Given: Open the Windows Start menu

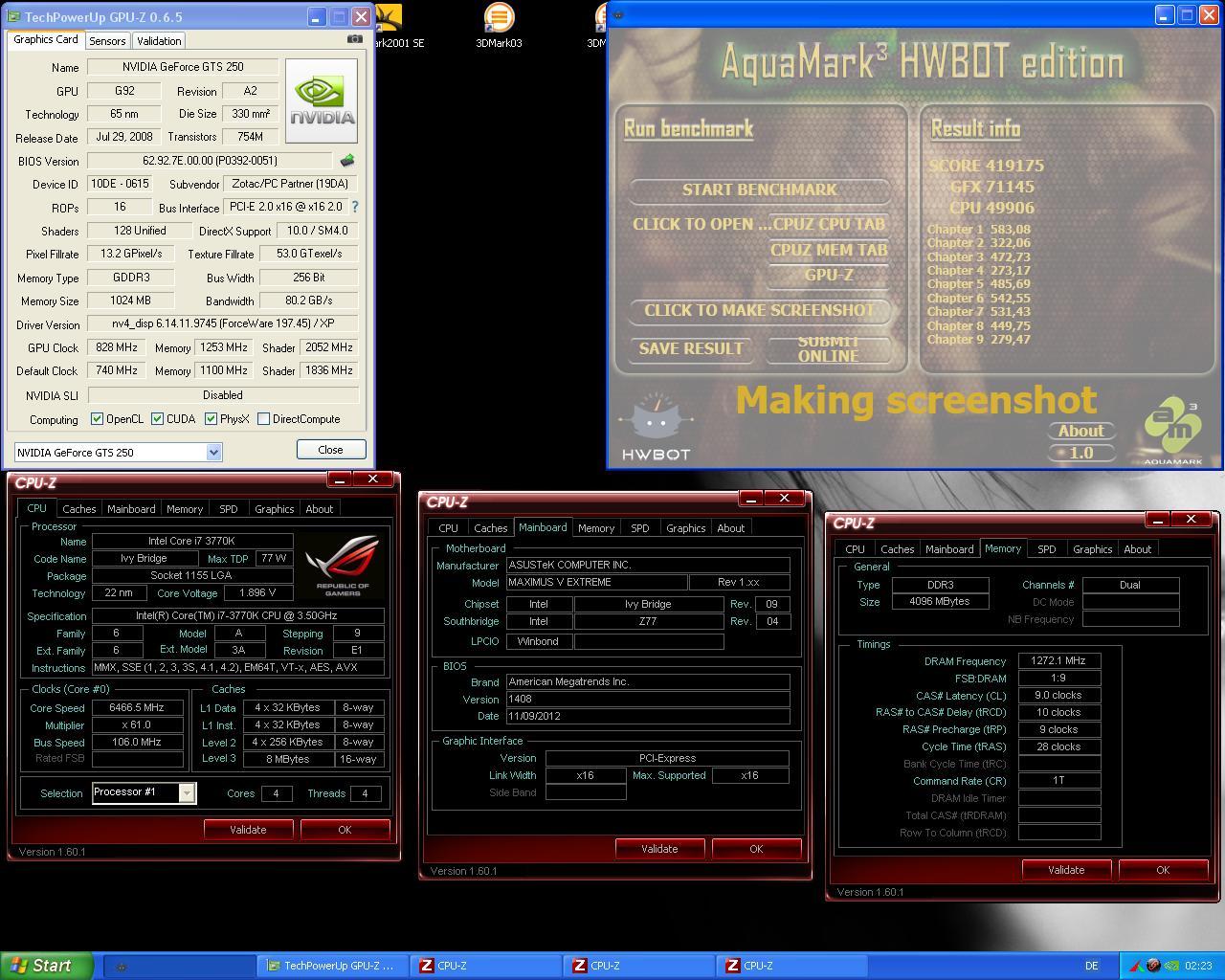Looking at the screenshot, I should coord(46,966).
